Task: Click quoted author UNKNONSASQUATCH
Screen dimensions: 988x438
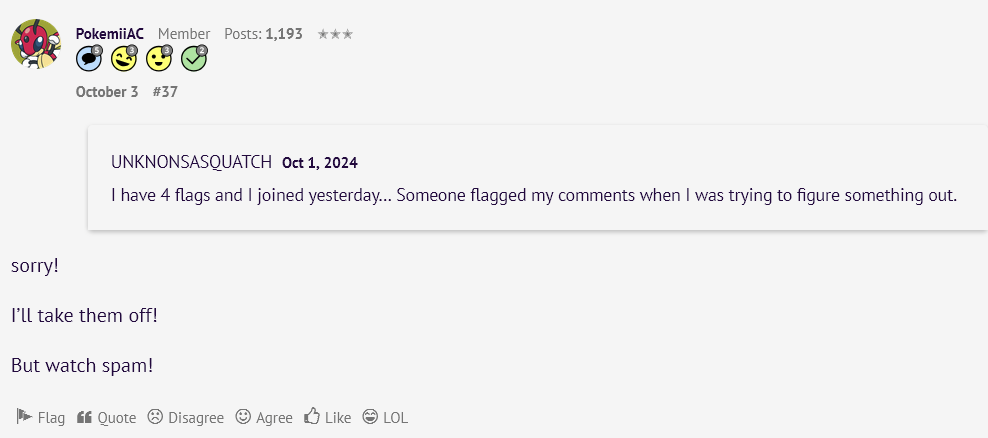Action: click(x=191, y=162)
